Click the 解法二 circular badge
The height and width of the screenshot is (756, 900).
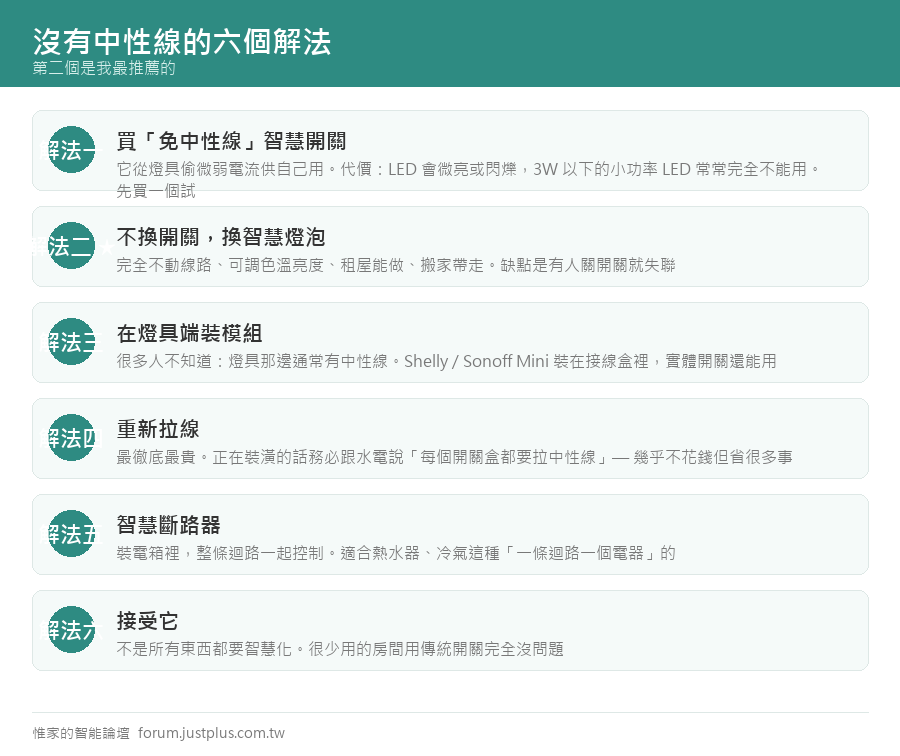[x=71, y=245]
